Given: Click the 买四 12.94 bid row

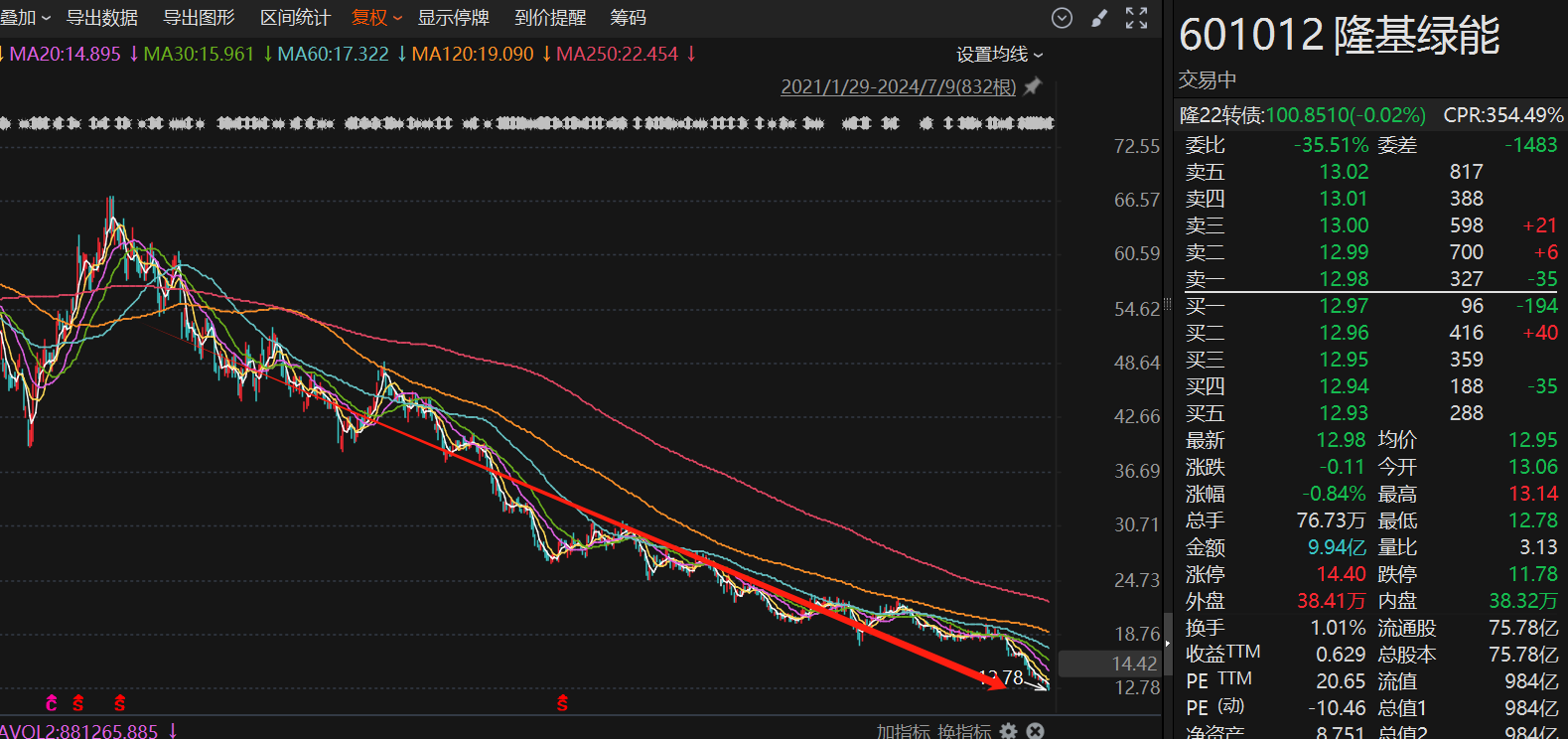Looking at the screenshot, I should pos(1370,386).
